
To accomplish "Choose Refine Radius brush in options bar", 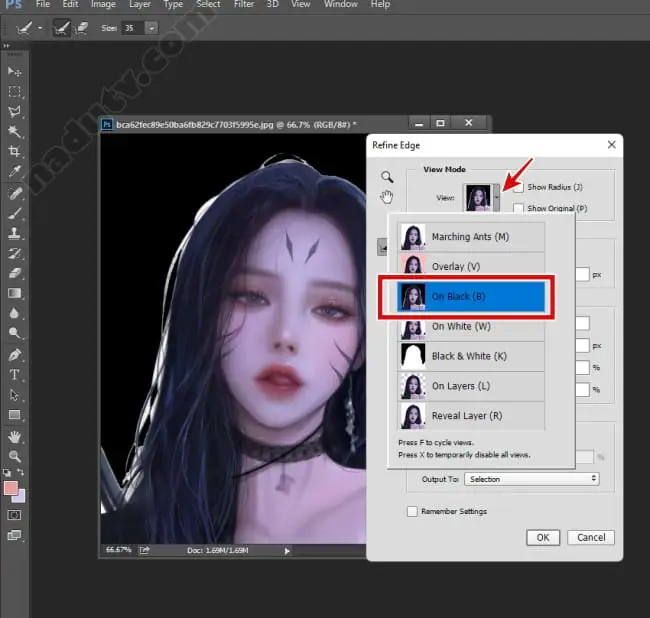I will 62,28.
